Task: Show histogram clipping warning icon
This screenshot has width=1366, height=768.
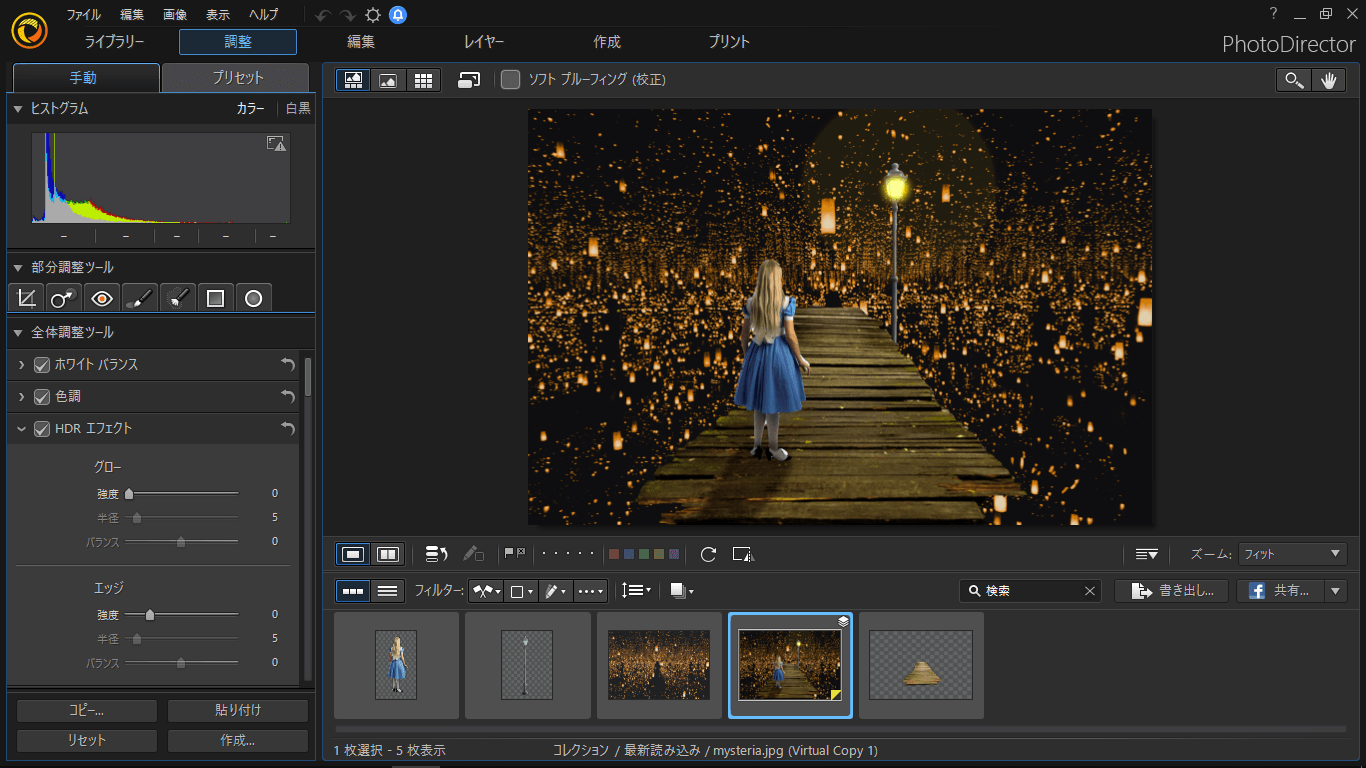Action: [x=277, y=144]
